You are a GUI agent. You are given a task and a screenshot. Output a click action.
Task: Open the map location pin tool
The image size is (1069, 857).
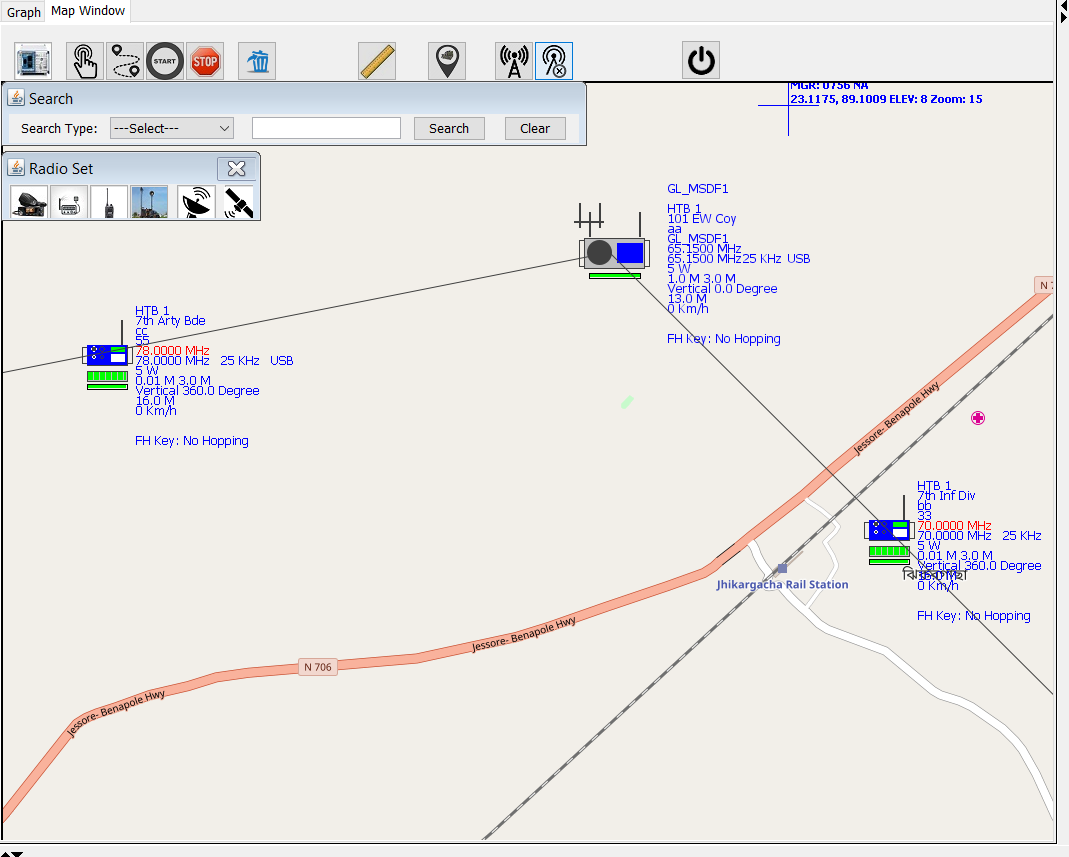[x=446, y=61]
